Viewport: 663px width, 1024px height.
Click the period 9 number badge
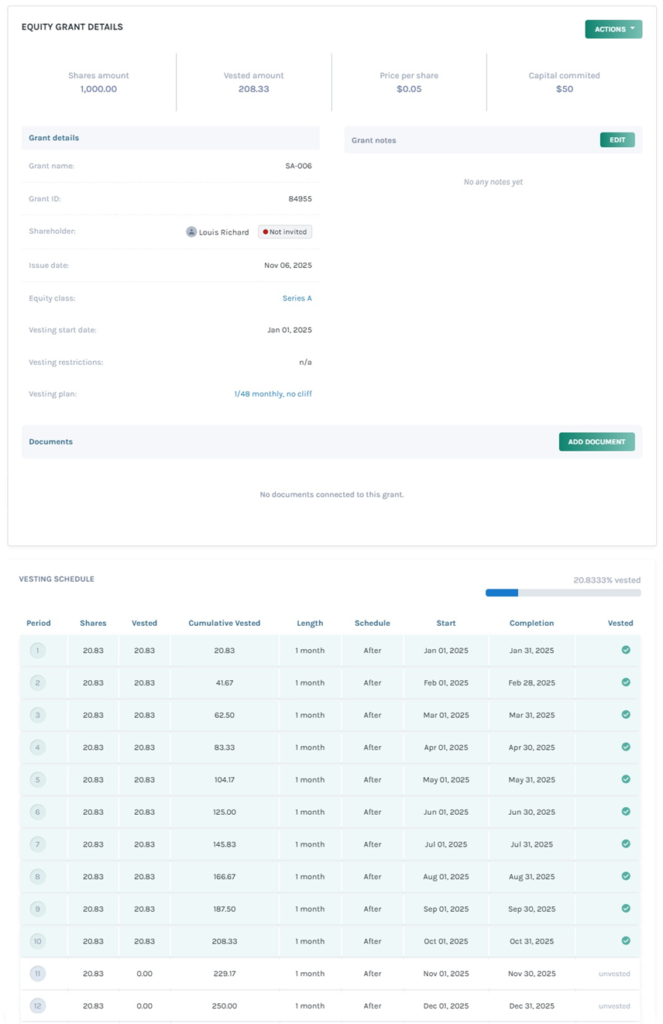tap(37, 909)
